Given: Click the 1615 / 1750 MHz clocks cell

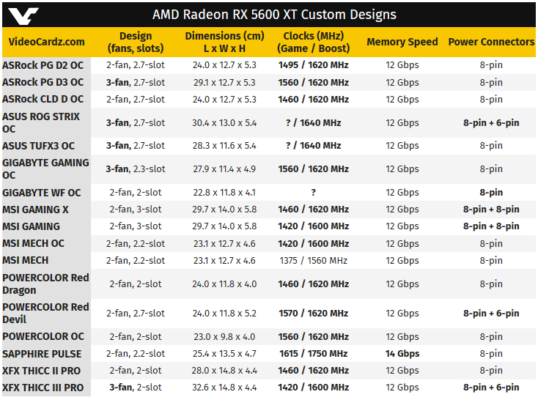Looking at the screenshot, I should [314, 354].
